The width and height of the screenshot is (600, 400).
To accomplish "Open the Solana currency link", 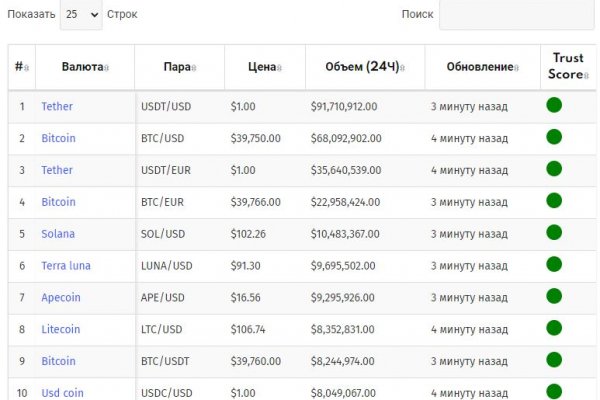I will (x=58, y=234).
